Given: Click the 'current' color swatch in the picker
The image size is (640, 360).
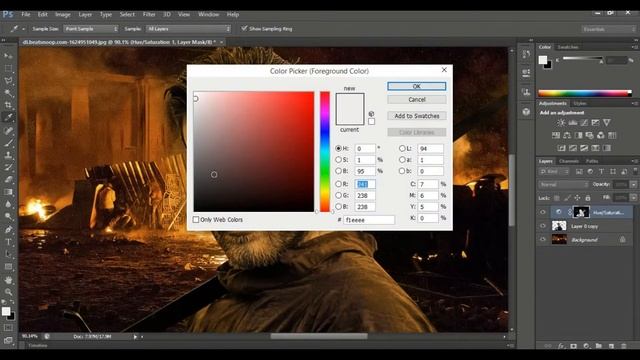Looking at the screenshot, I should click(350, 117).
